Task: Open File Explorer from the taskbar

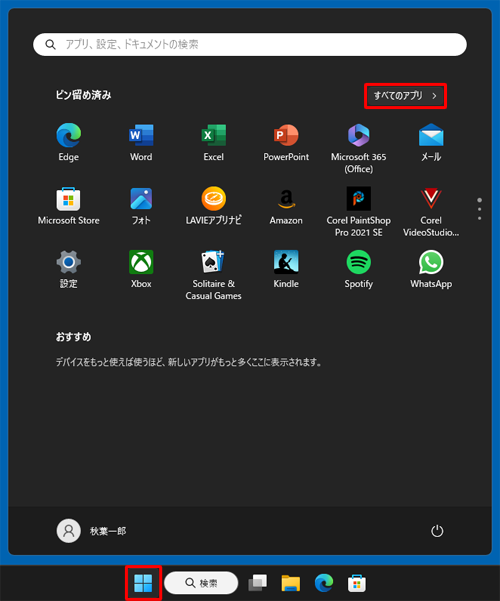Action: [291, 583]
